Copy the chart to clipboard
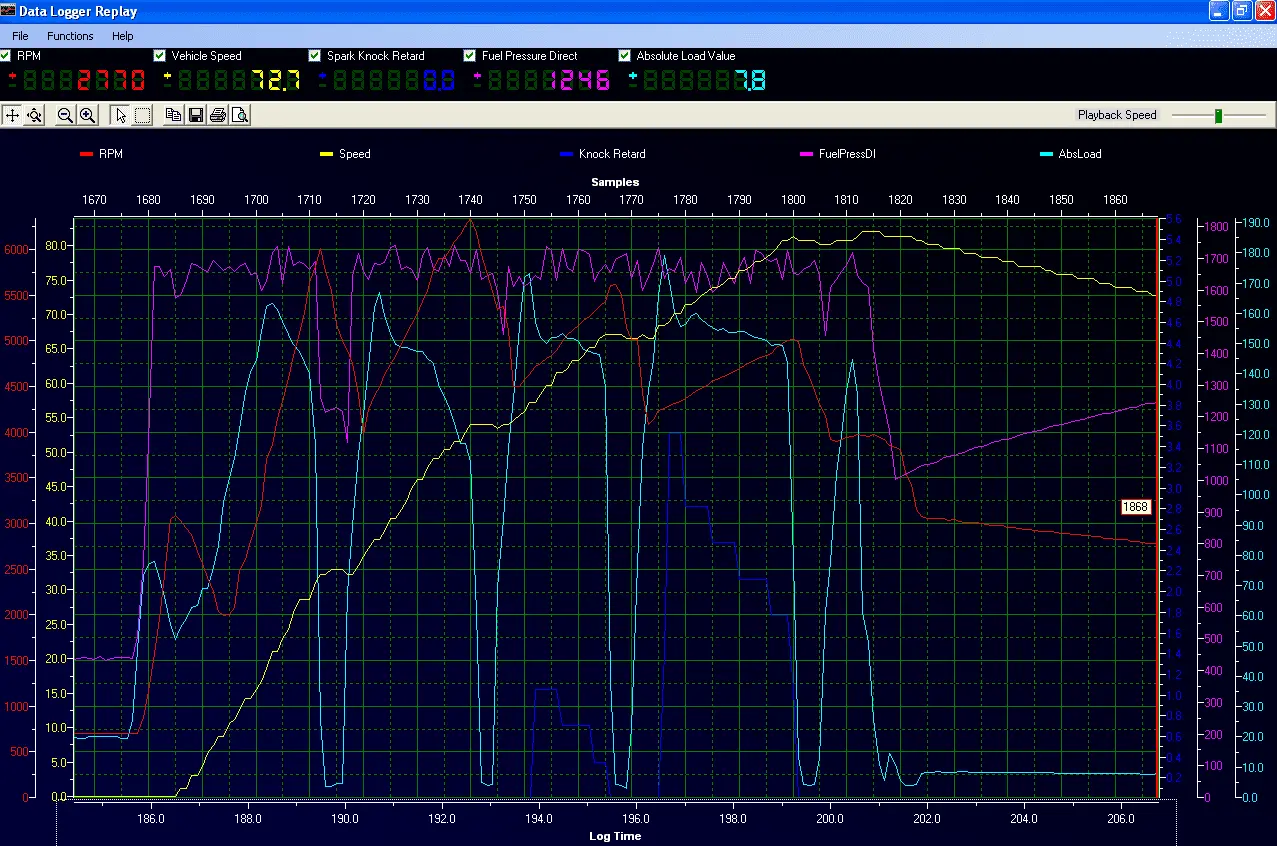The height and width of the screenshot is (846, 1277). [173, 115]
